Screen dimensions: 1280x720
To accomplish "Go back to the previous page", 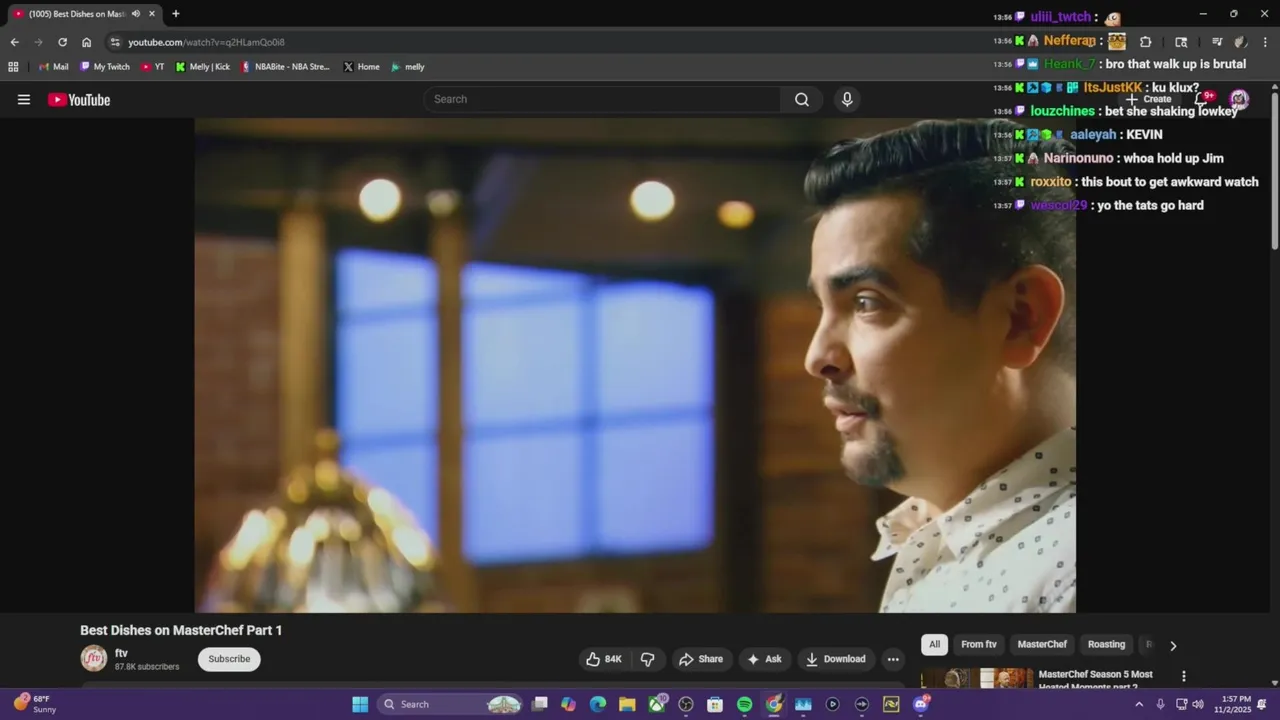I will 14,42.
